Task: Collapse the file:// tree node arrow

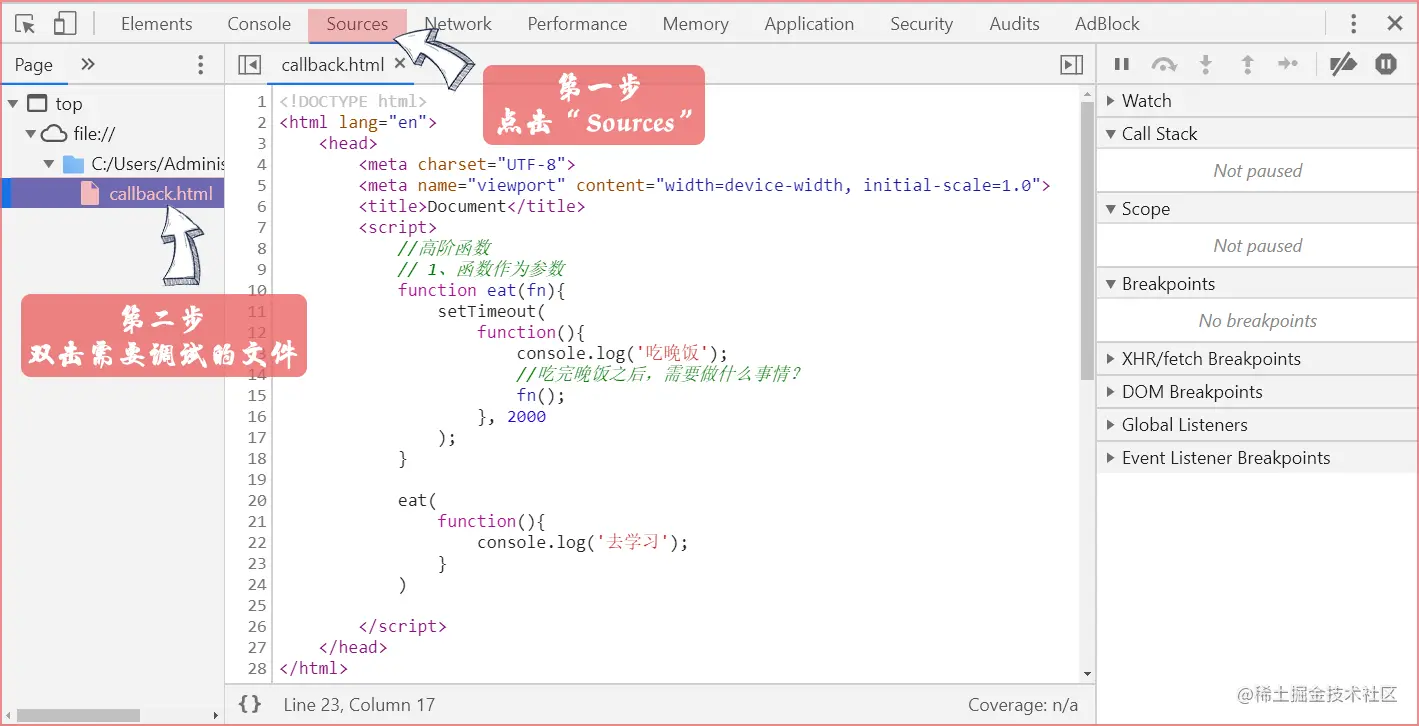Action: 31,134
